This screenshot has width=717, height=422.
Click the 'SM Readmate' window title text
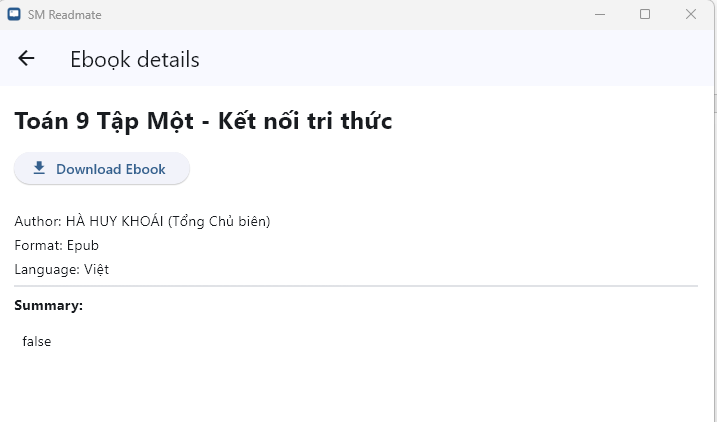64,15
